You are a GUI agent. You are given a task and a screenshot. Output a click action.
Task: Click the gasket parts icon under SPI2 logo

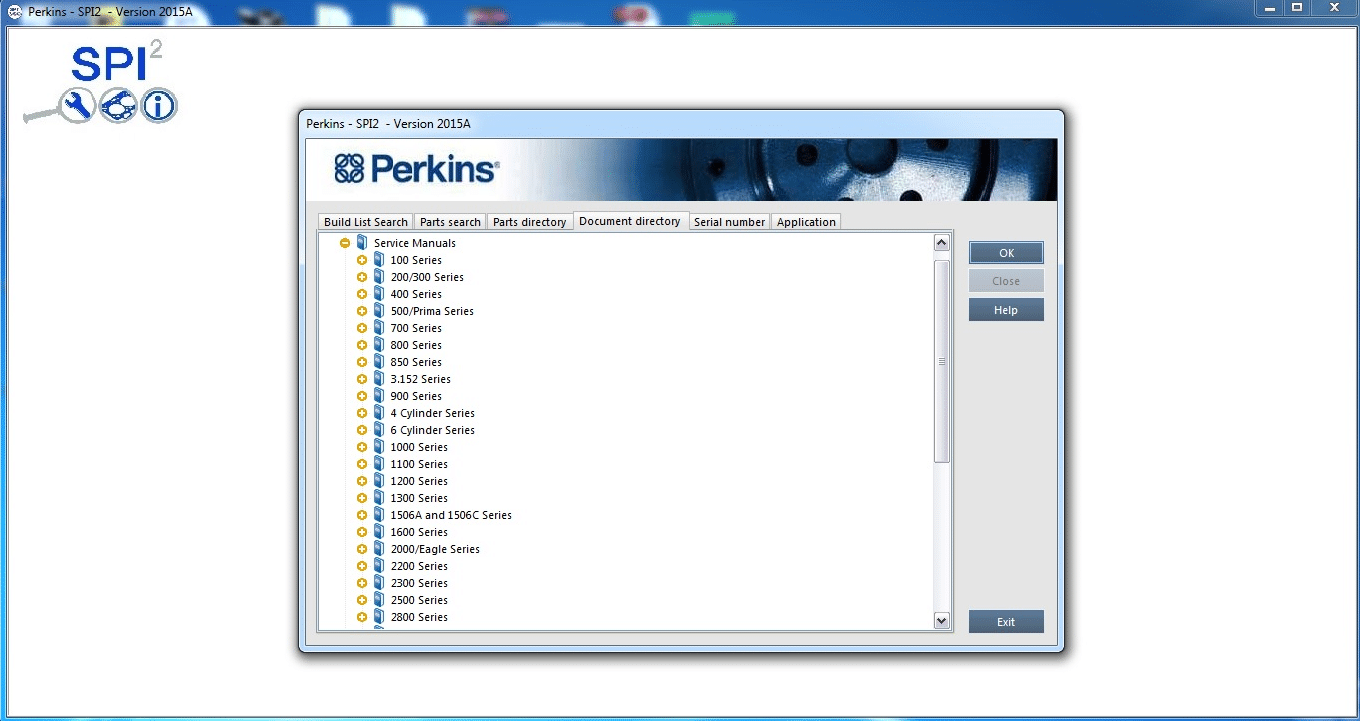point(117,105)
